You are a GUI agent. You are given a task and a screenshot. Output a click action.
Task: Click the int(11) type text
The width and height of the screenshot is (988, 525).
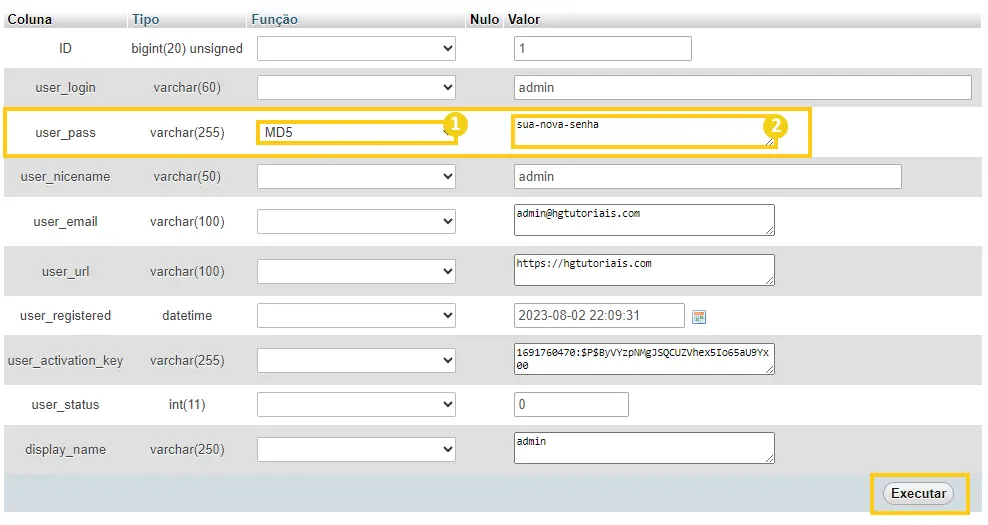click(187, 405)
